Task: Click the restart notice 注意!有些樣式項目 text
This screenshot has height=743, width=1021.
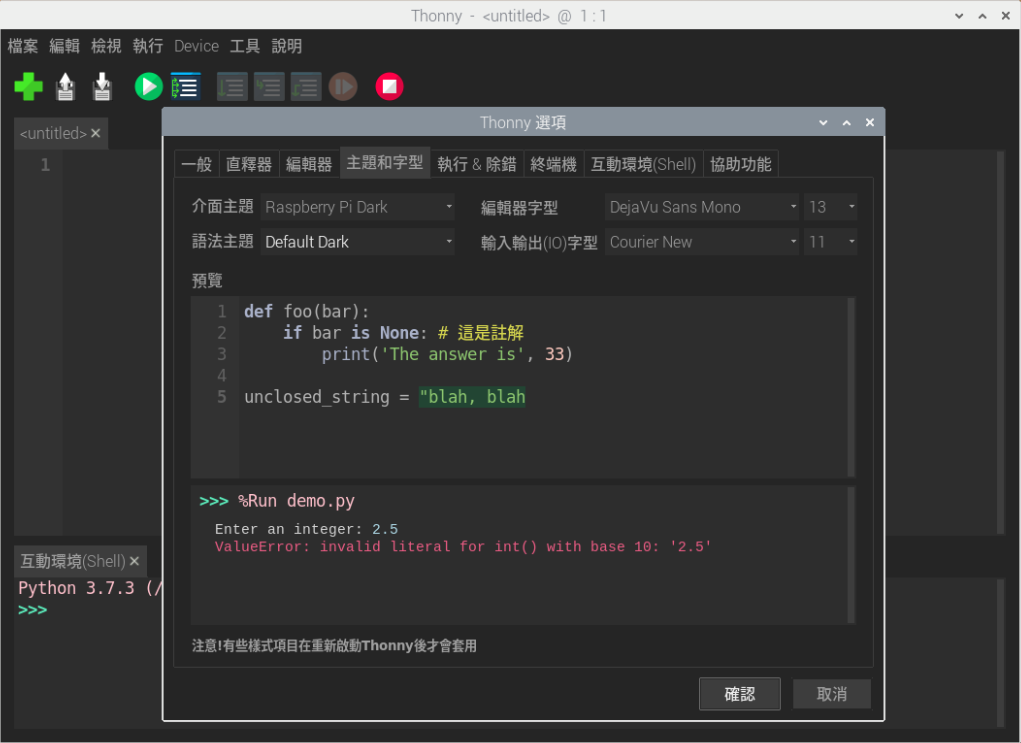Action: click(334, 646)
